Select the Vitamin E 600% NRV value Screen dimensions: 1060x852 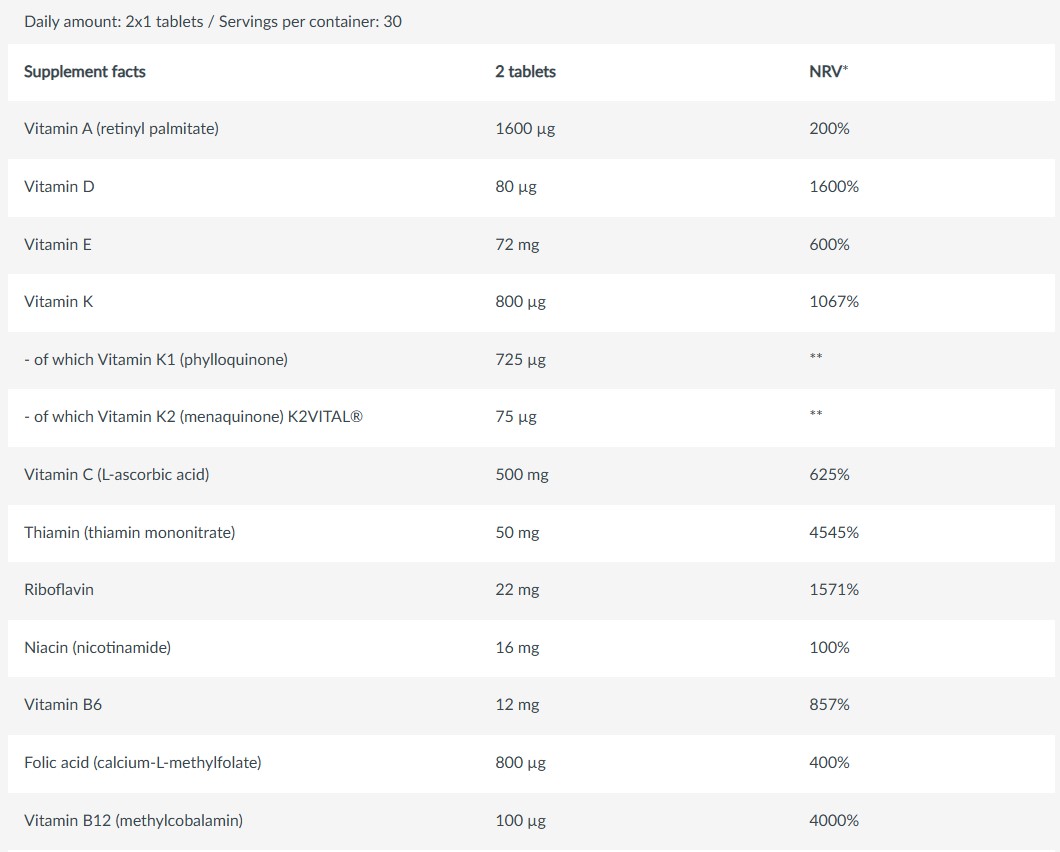click(829, 245)
